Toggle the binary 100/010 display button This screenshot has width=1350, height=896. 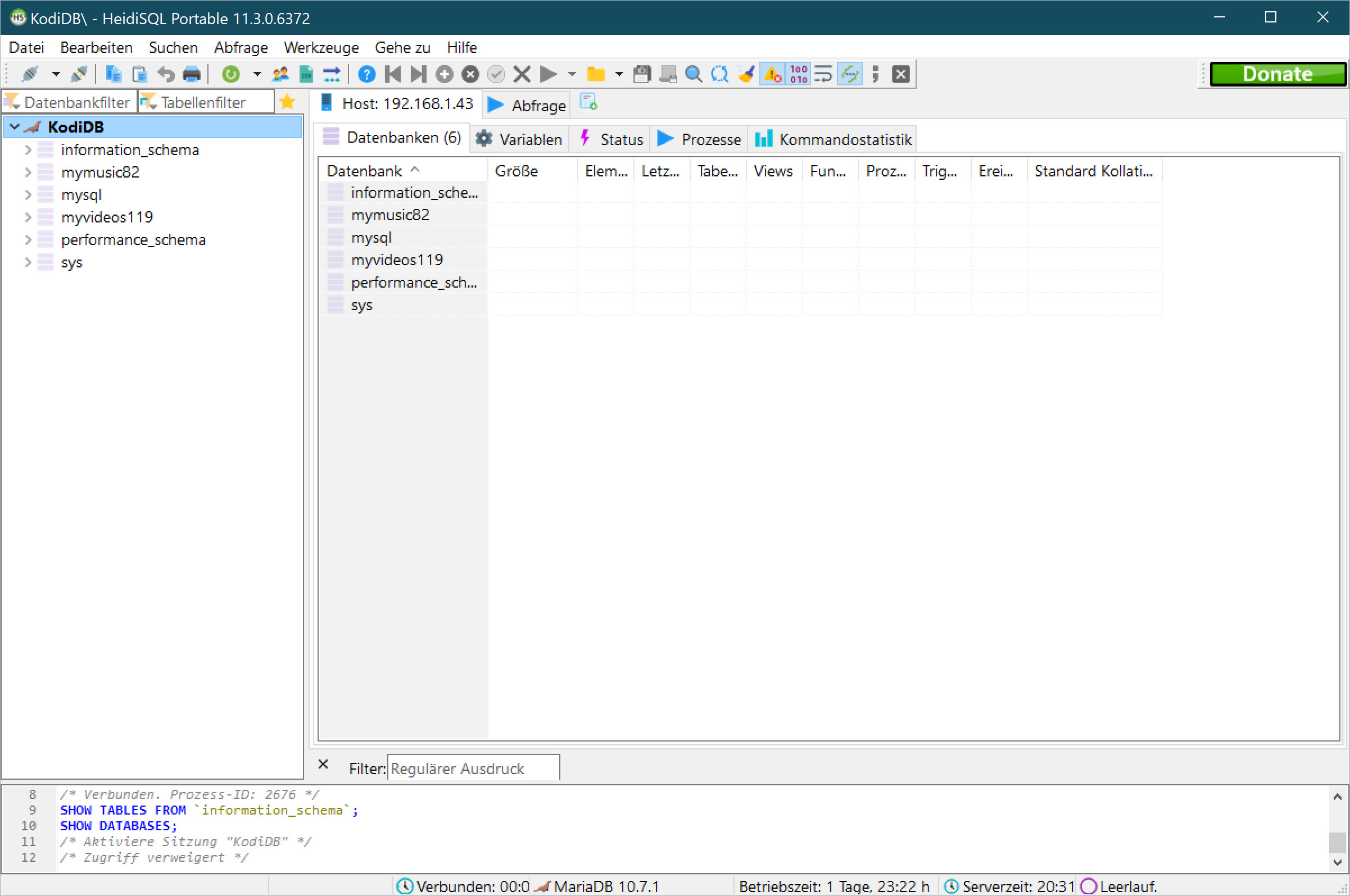point(799,74)
